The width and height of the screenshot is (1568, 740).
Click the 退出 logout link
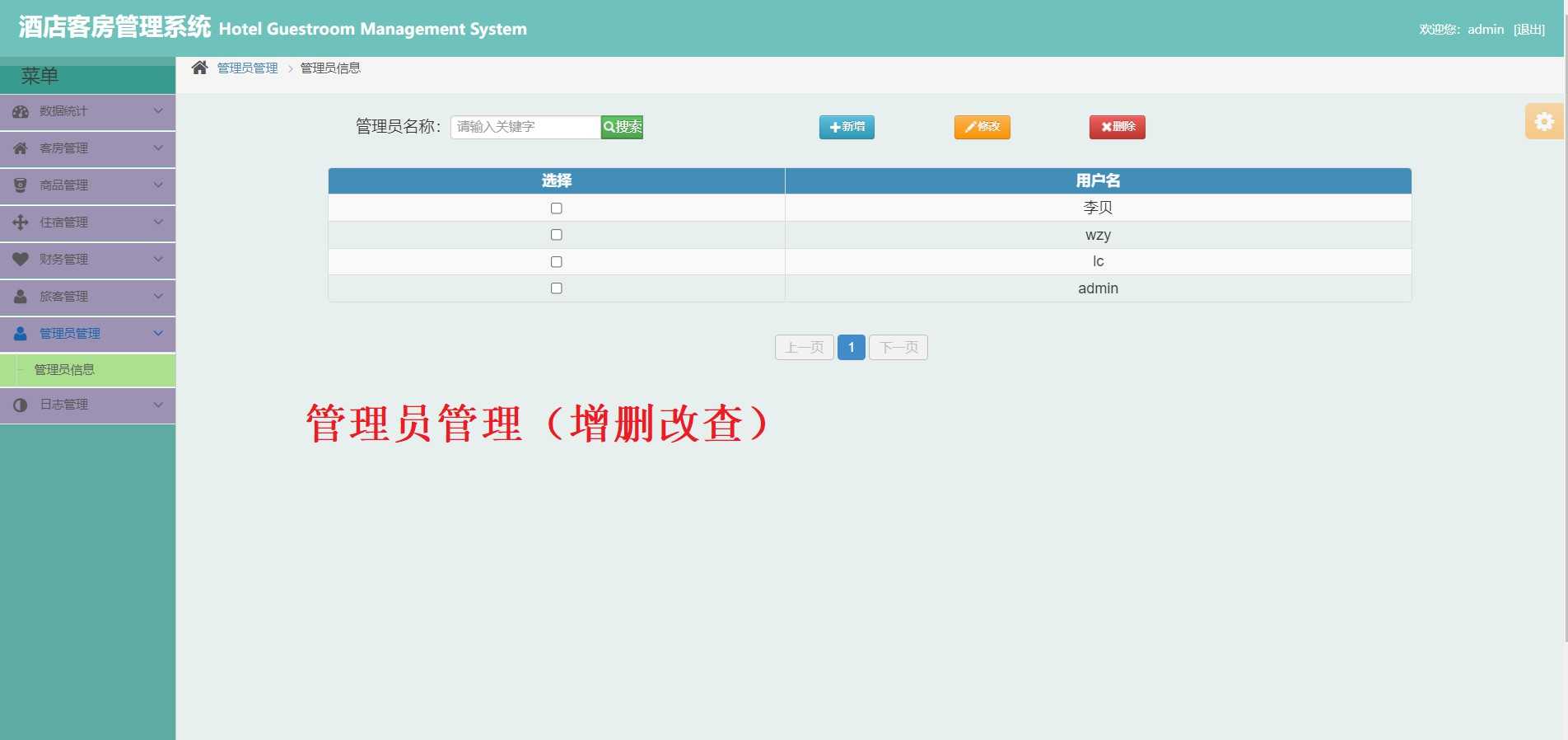tap(1529, 29)
